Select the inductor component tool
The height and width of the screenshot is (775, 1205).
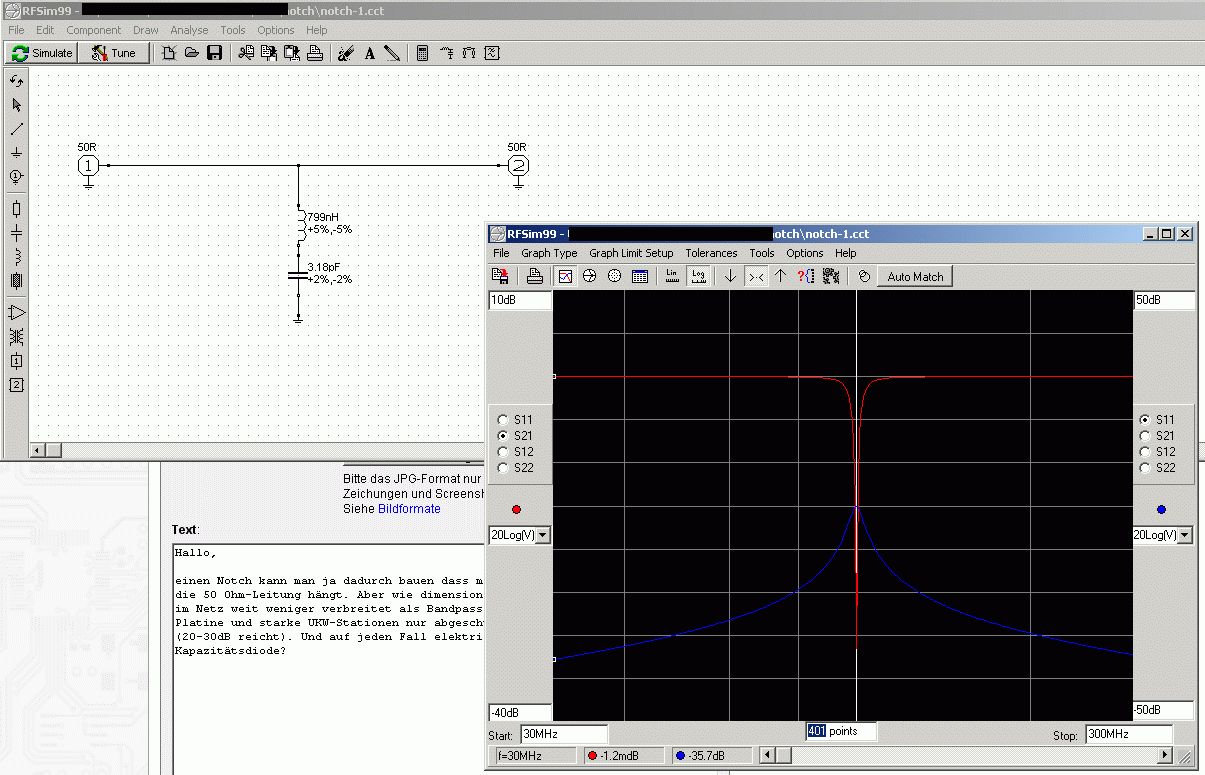[x=16, y=257]
